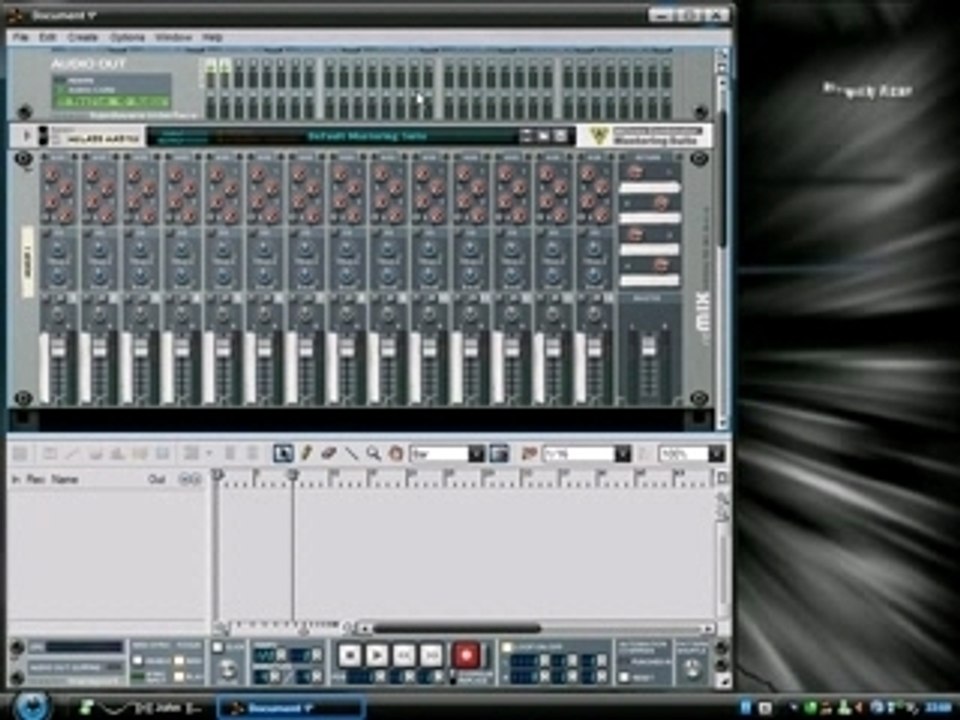Select the Pencil tool
Screen dimensions: 960x720
pos(306,453)
